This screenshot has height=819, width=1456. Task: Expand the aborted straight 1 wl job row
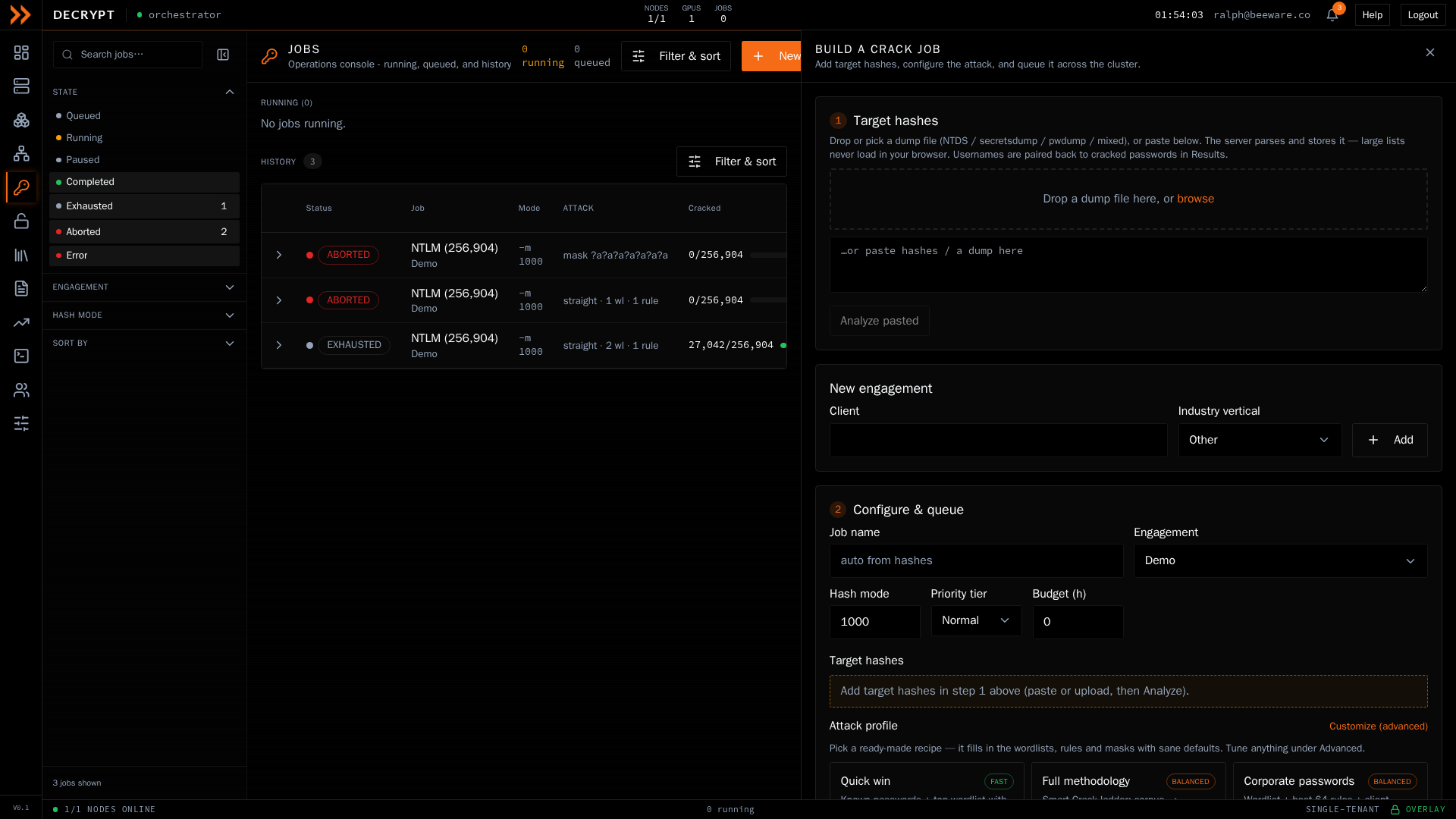tap(279, 300)
